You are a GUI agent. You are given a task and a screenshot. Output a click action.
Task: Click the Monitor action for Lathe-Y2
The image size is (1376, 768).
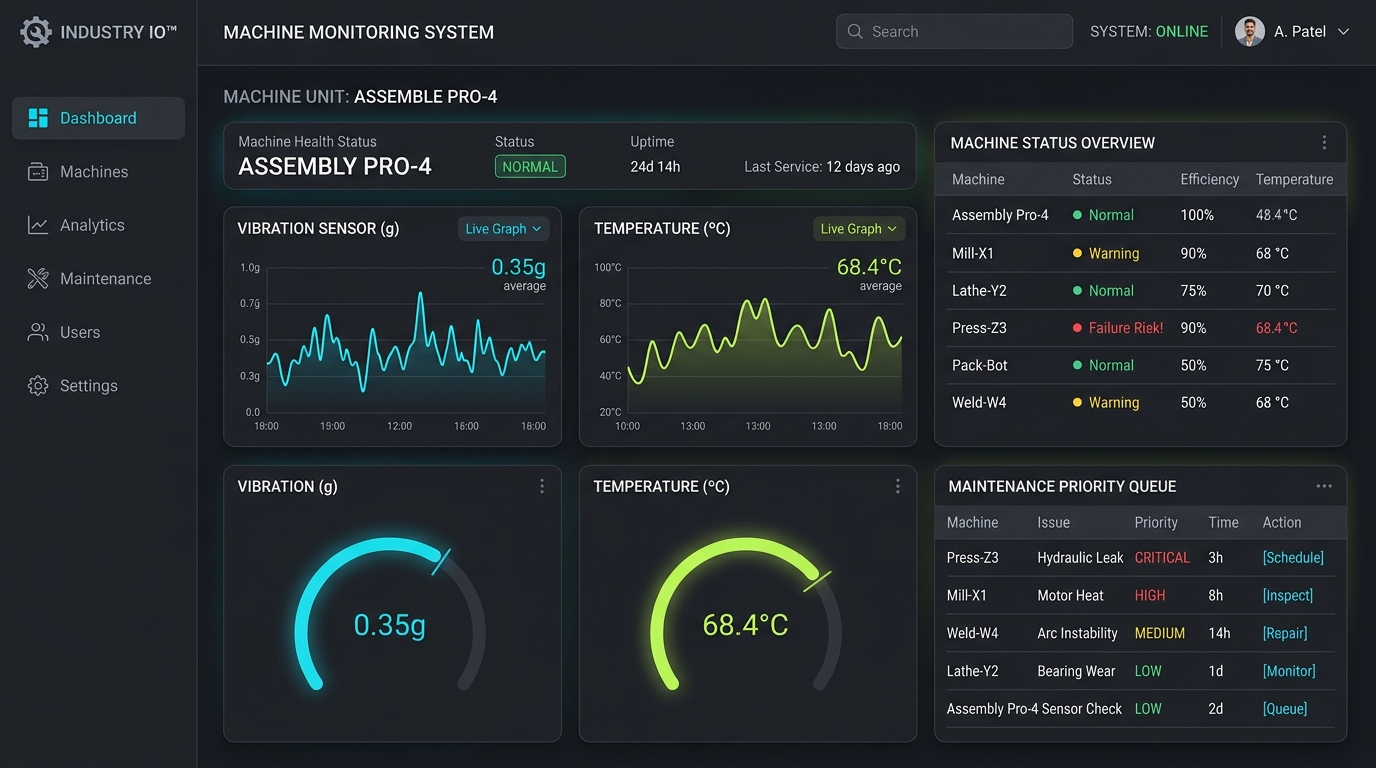click(x=1289, y=671)
